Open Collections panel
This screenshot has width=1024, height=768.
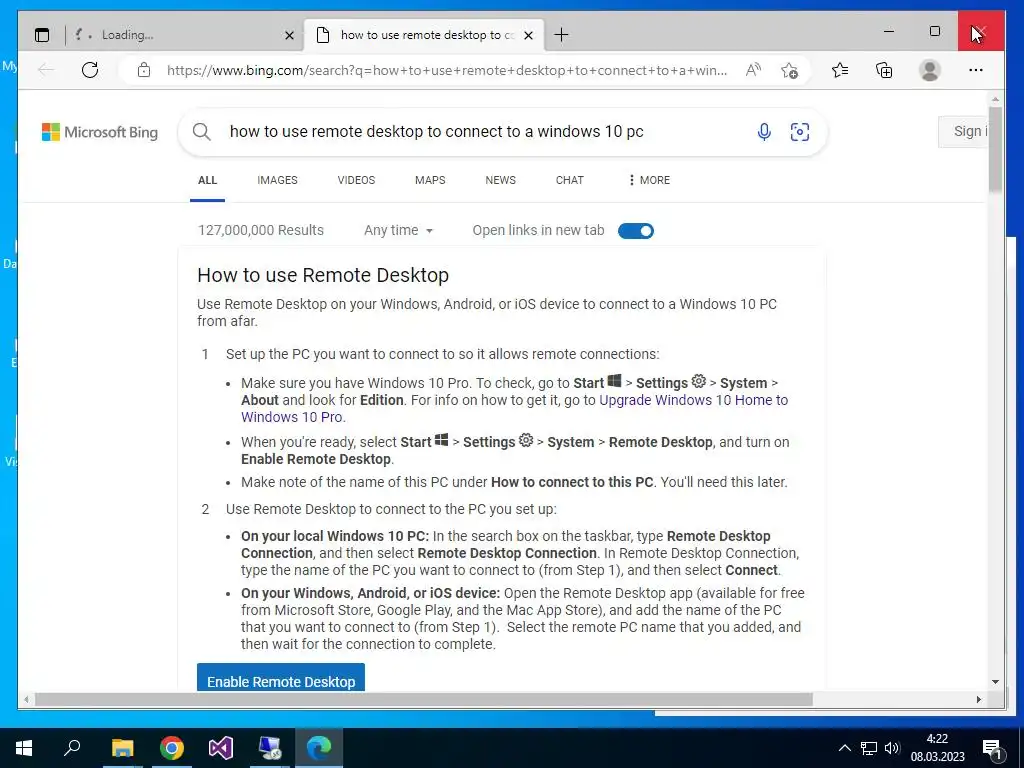pyautogui.click(x=884, y=70)
